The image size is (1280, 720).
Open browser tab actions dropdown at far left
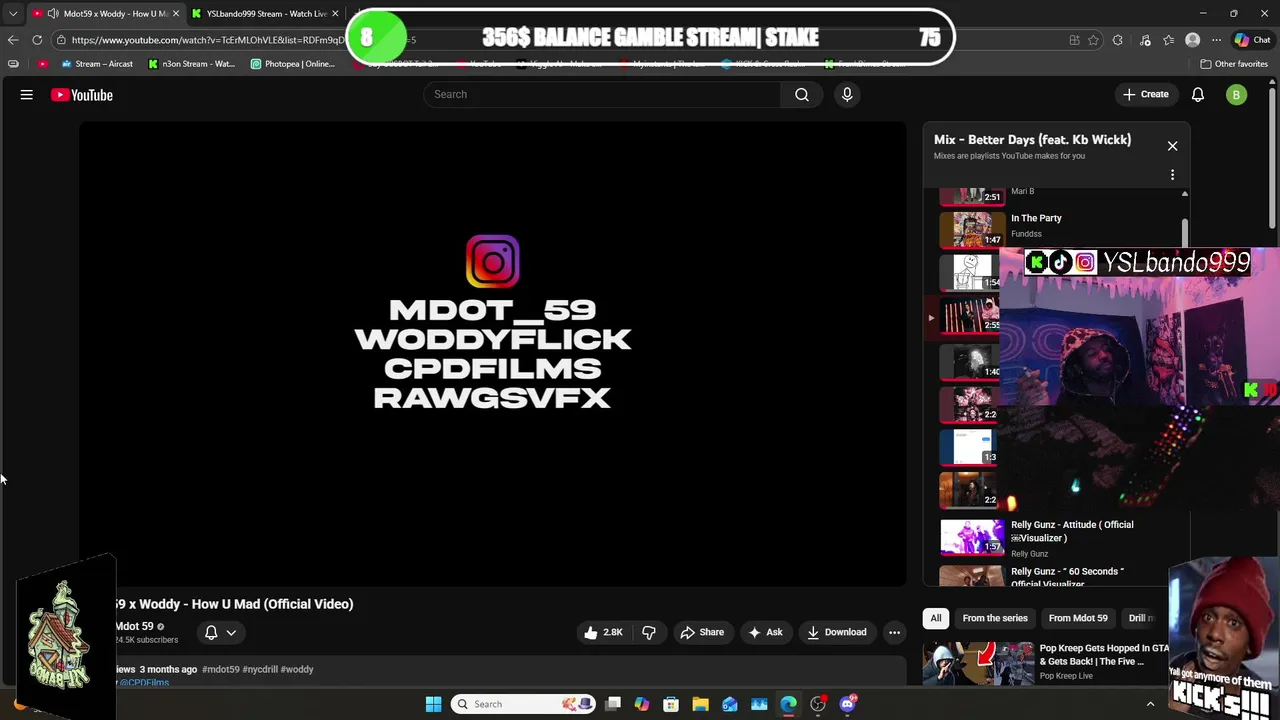point(13,13)
